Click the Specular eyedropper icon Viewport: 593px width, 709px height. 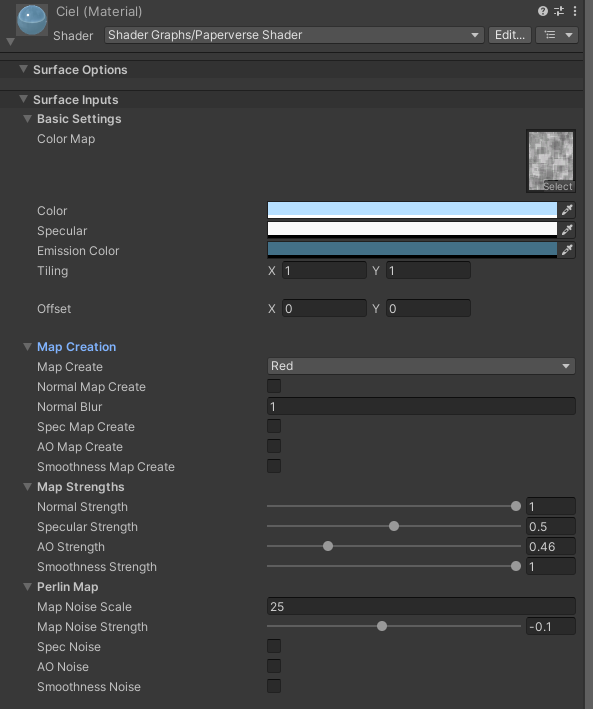(567, 230)
